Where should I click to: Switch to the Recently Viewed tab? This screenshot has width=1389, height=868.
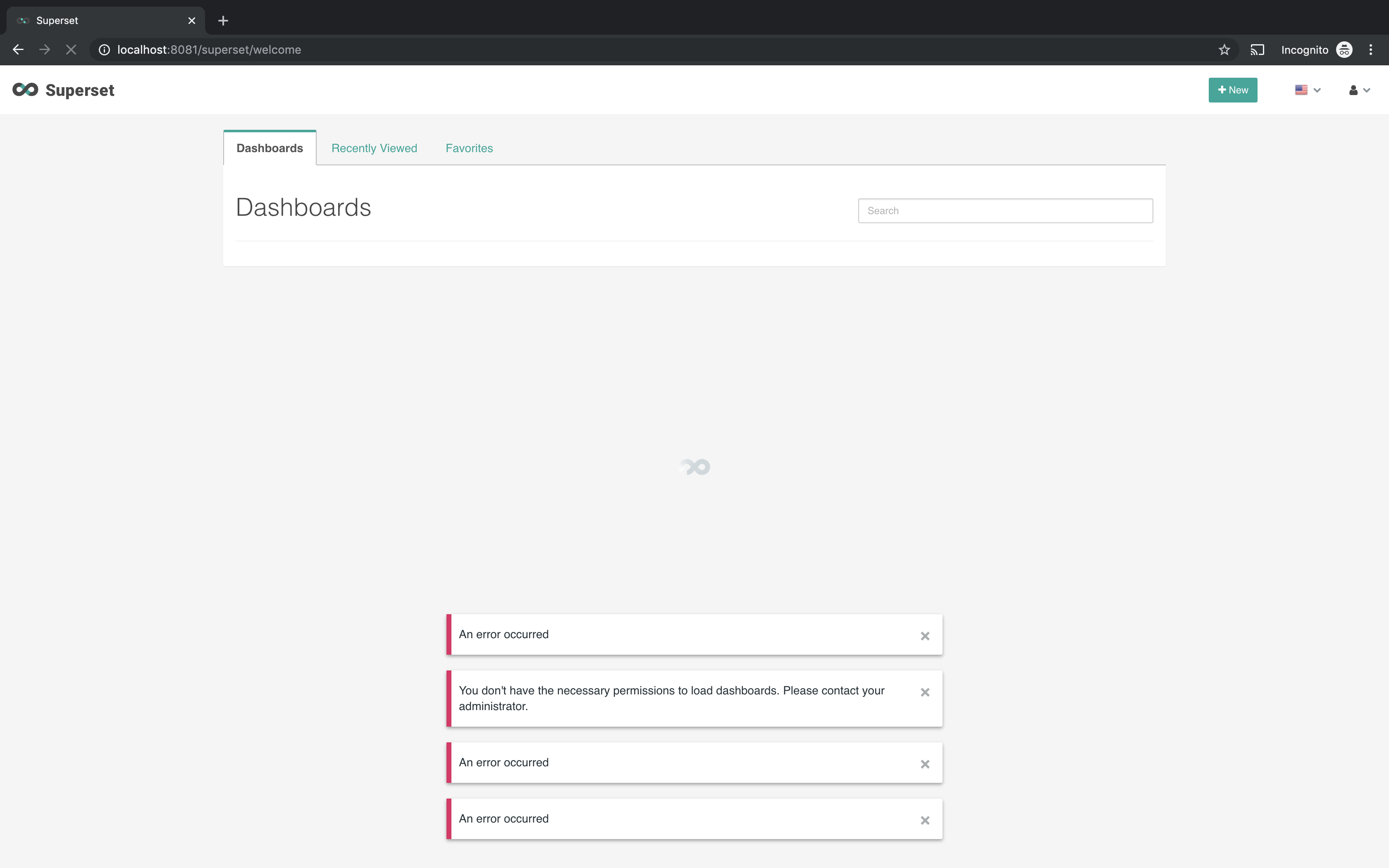pyautogui.click(x=374, y=148)
